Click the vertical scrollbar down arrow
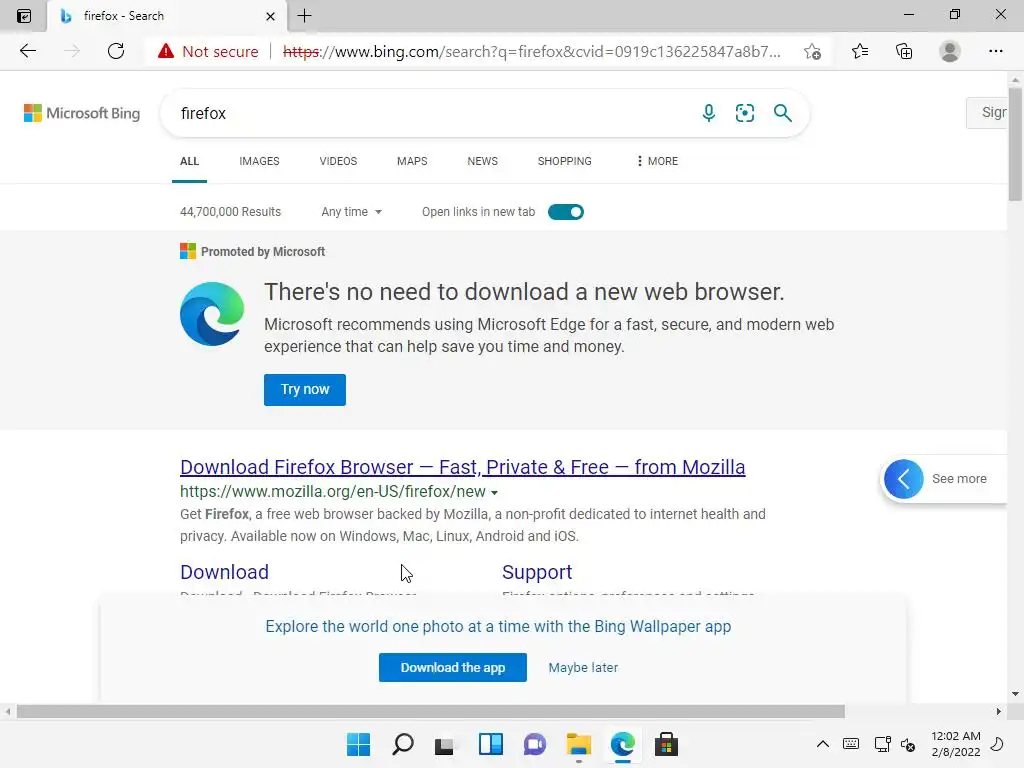1024x768 pixels. (1015, 694)
